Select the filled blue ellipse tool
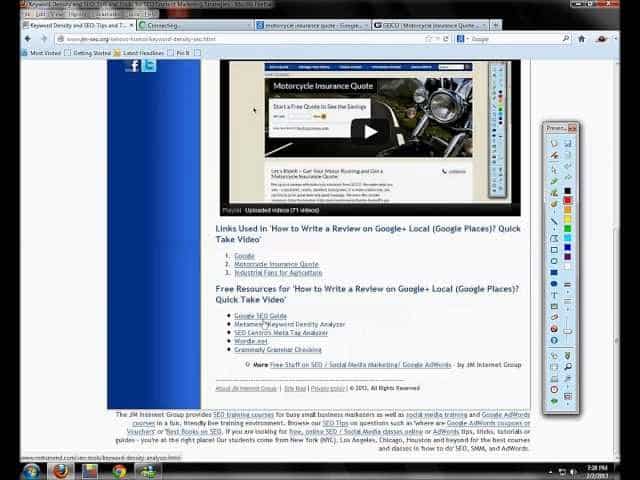 (x=554, y=284)
